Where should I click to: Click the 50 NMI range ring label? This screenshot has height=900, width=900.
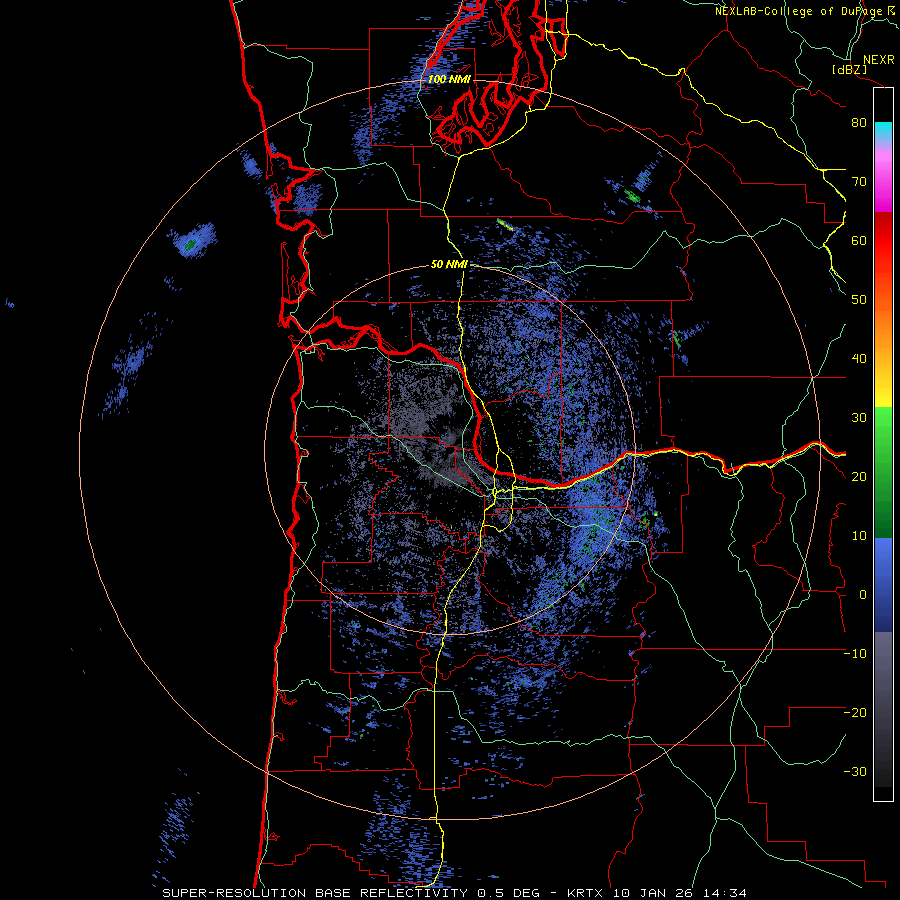tap(449, 265)
